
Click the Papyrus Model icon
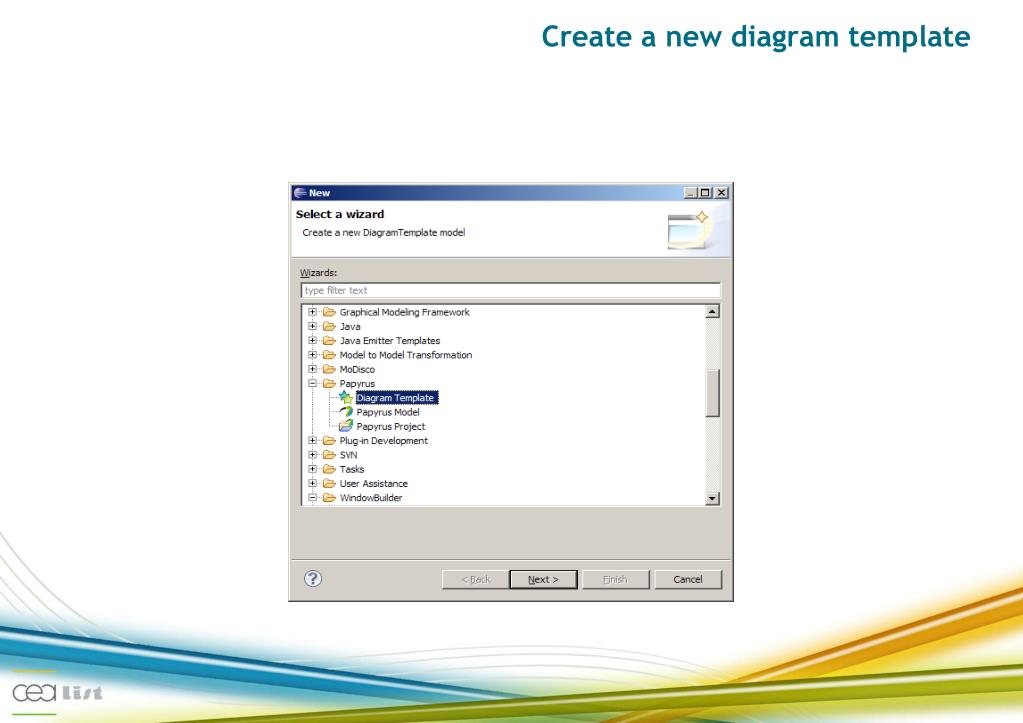point(346,412)
